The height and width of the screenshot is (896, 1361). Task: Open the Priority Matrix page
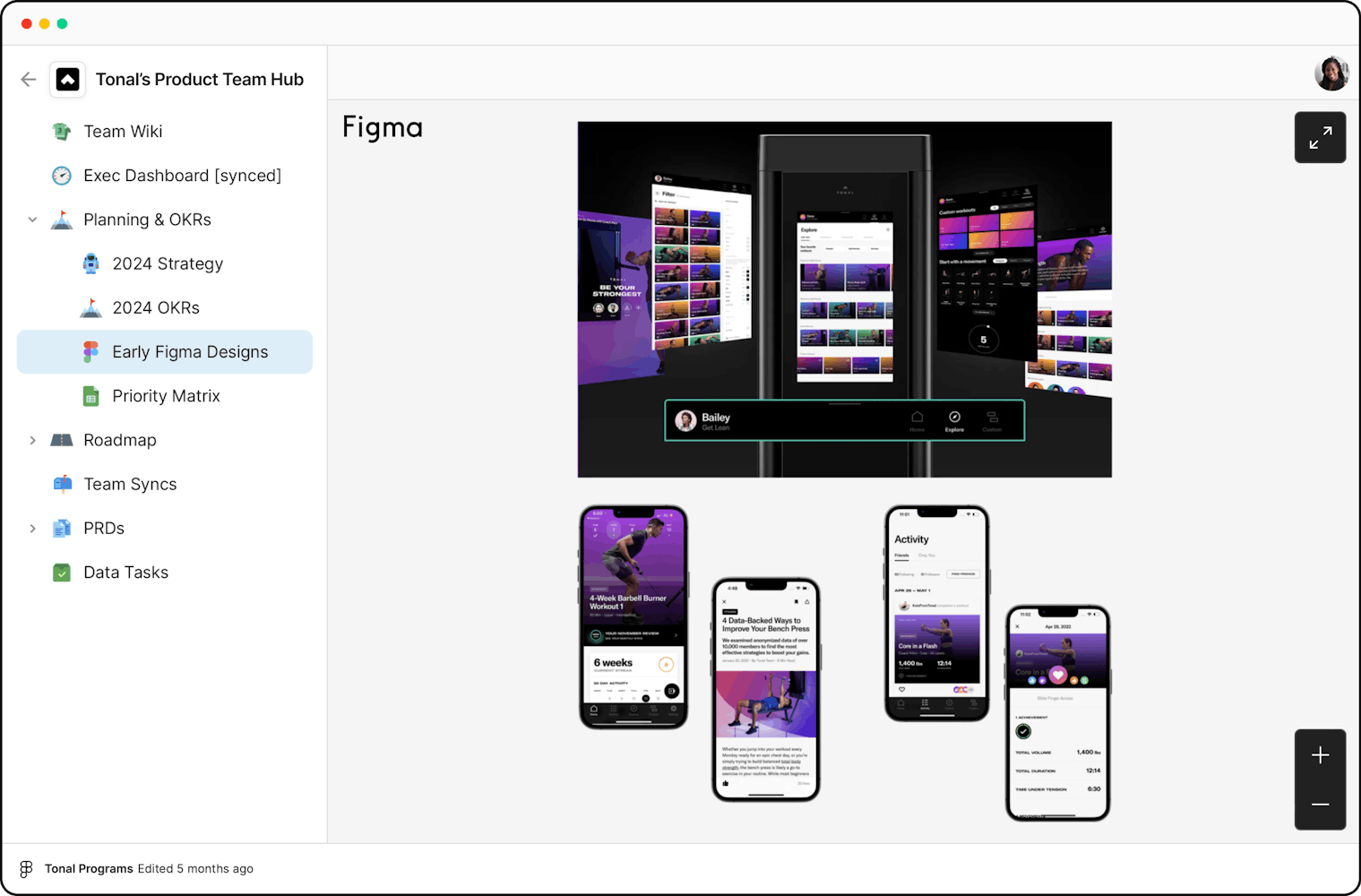(166, 396)
